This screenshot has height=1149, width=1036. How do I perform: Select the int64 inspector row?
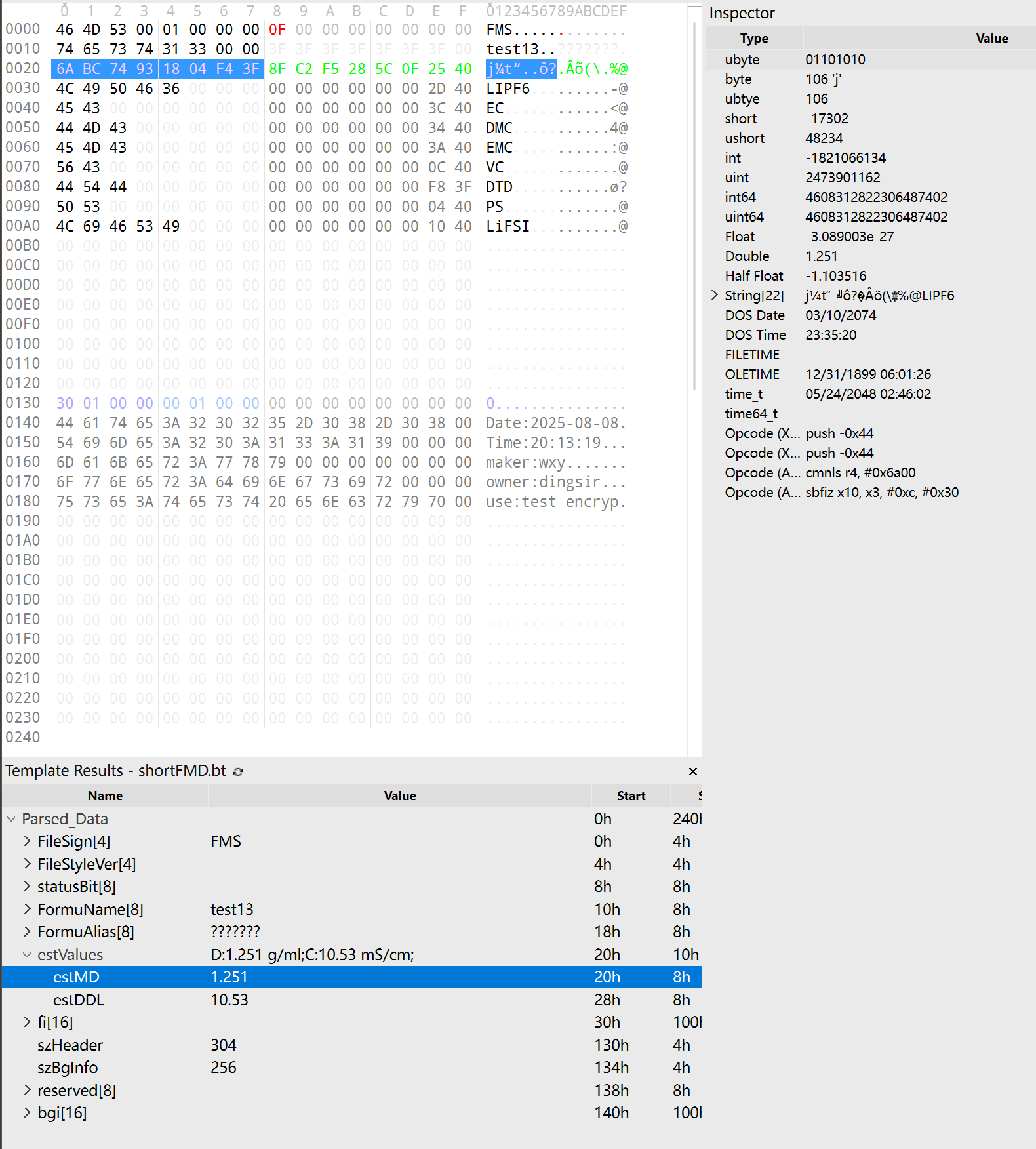tap(871, 197)
